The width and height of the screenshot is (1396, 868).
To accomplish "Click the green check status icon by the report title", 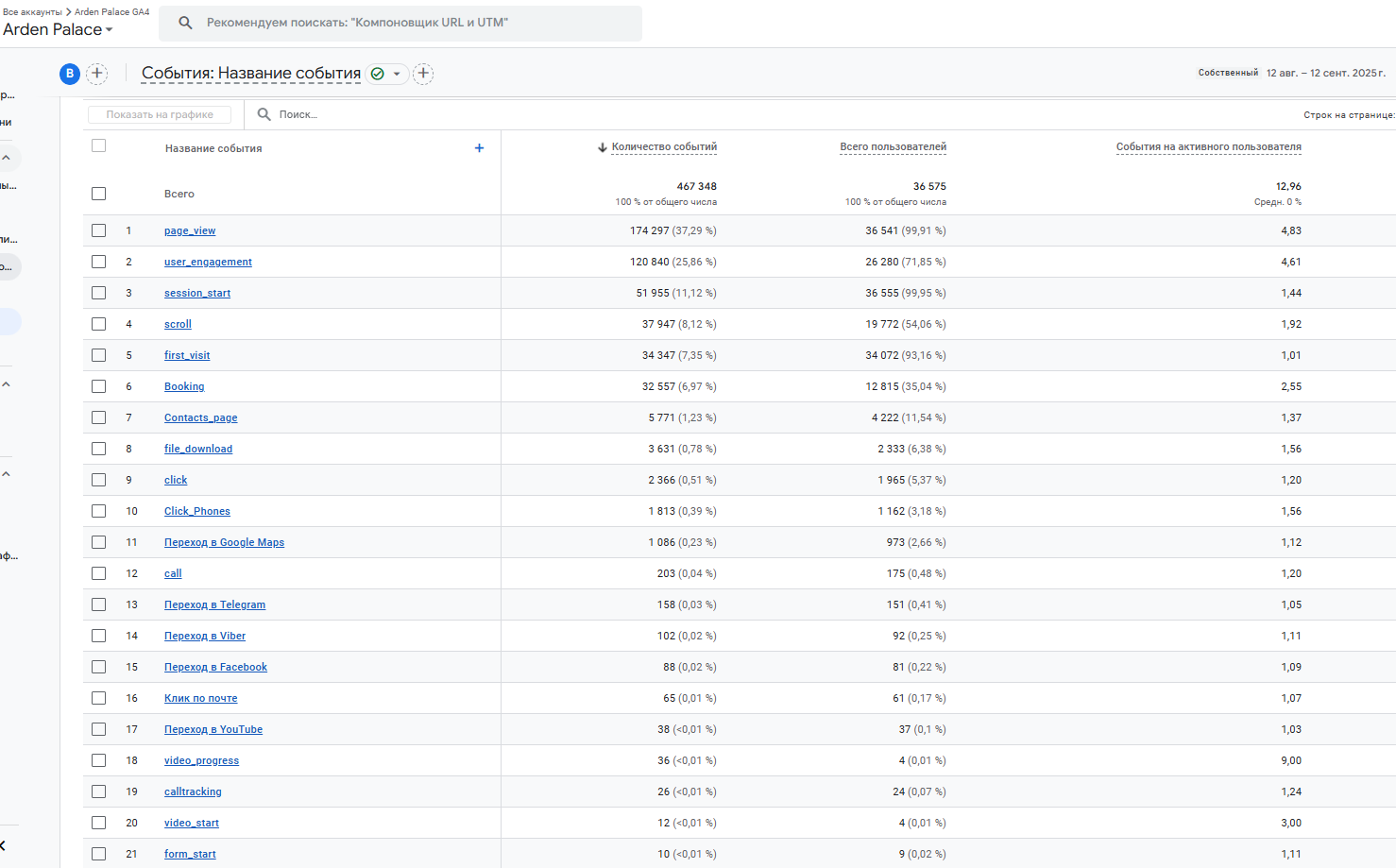I will tap(378, 74).
